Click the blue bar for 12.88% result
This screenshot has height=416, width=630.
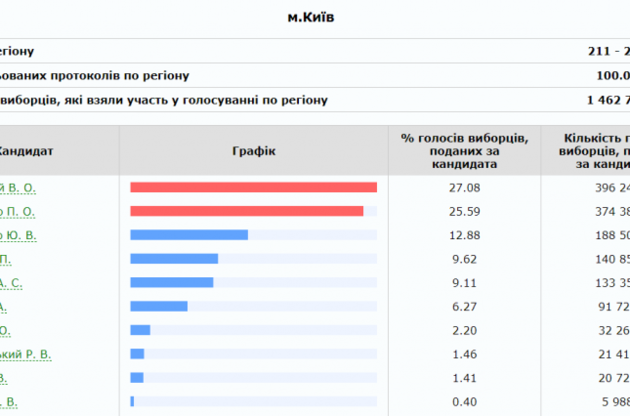(x=189, y=235)
